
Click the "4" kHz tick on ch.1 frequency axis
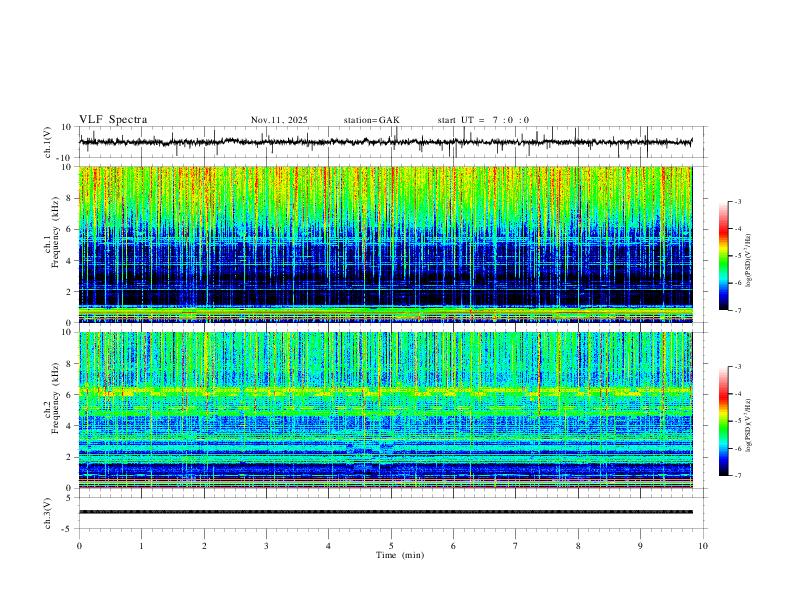69,261
